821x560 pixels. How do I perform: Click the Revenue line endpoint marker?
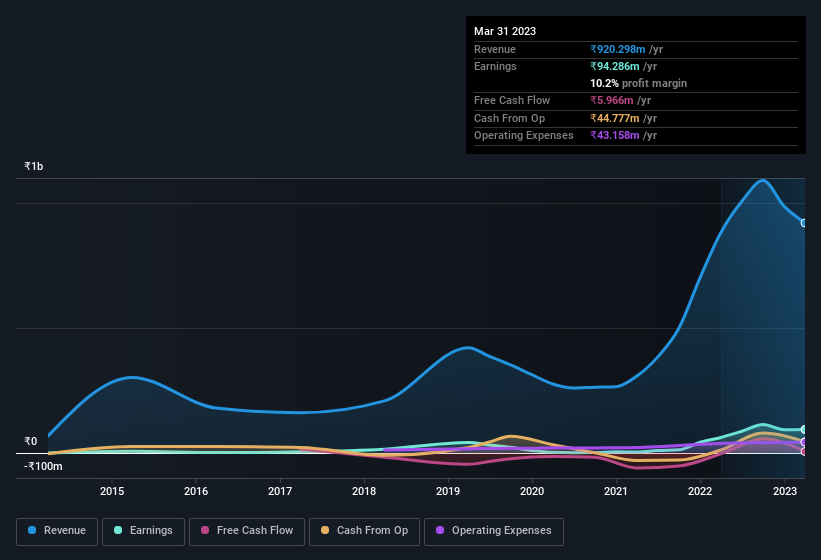click(804, 223)
